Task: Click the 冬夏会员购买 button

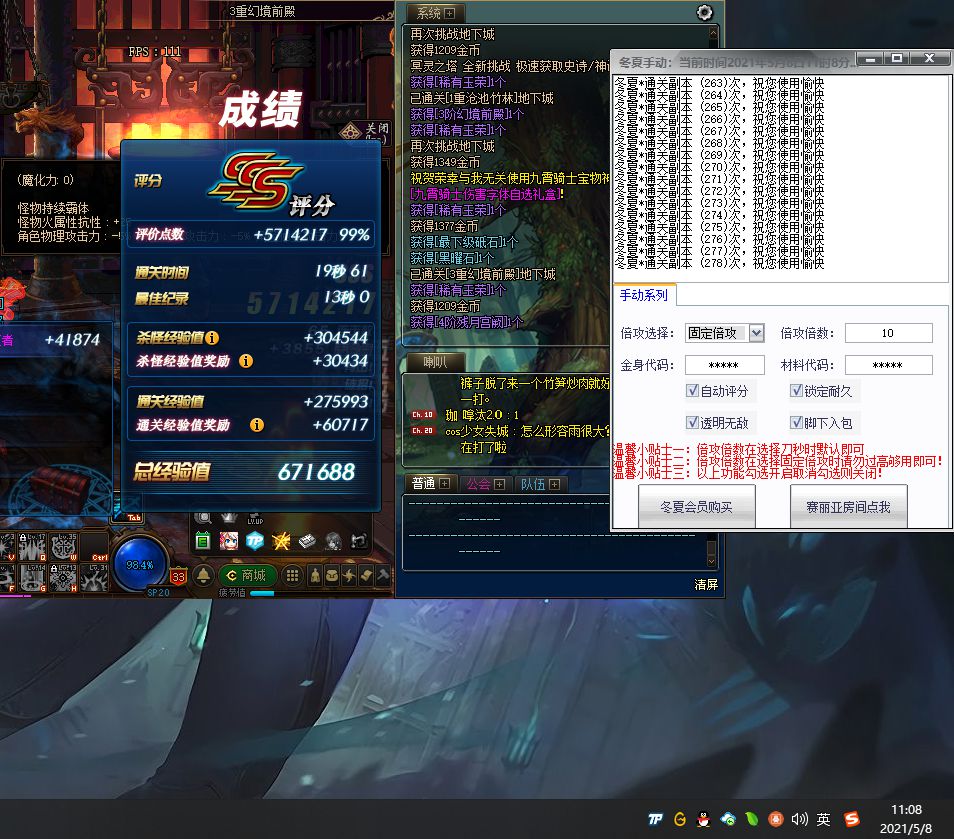Action: [x=697, y=507]
